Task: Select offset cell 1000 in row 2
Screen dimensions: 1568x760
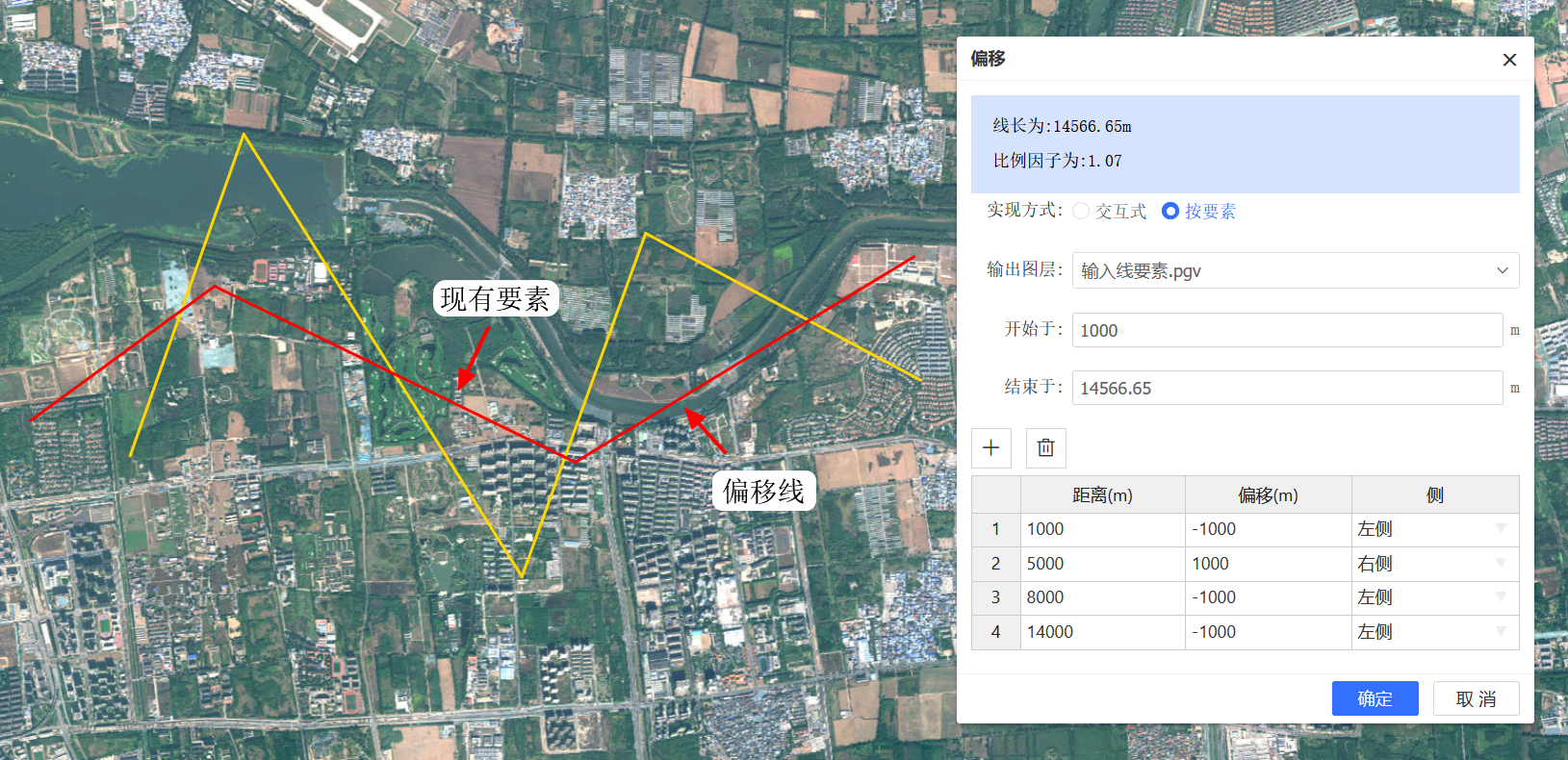Action: [x=1267, y=564]
